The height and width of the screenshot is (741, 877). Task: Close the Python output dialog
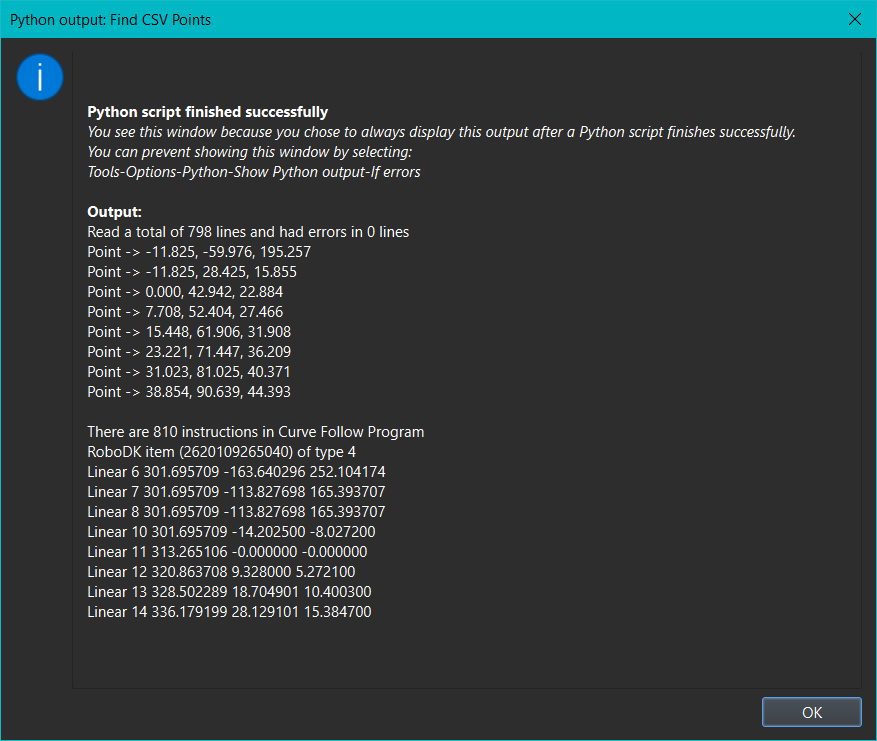tap(854, 19)
